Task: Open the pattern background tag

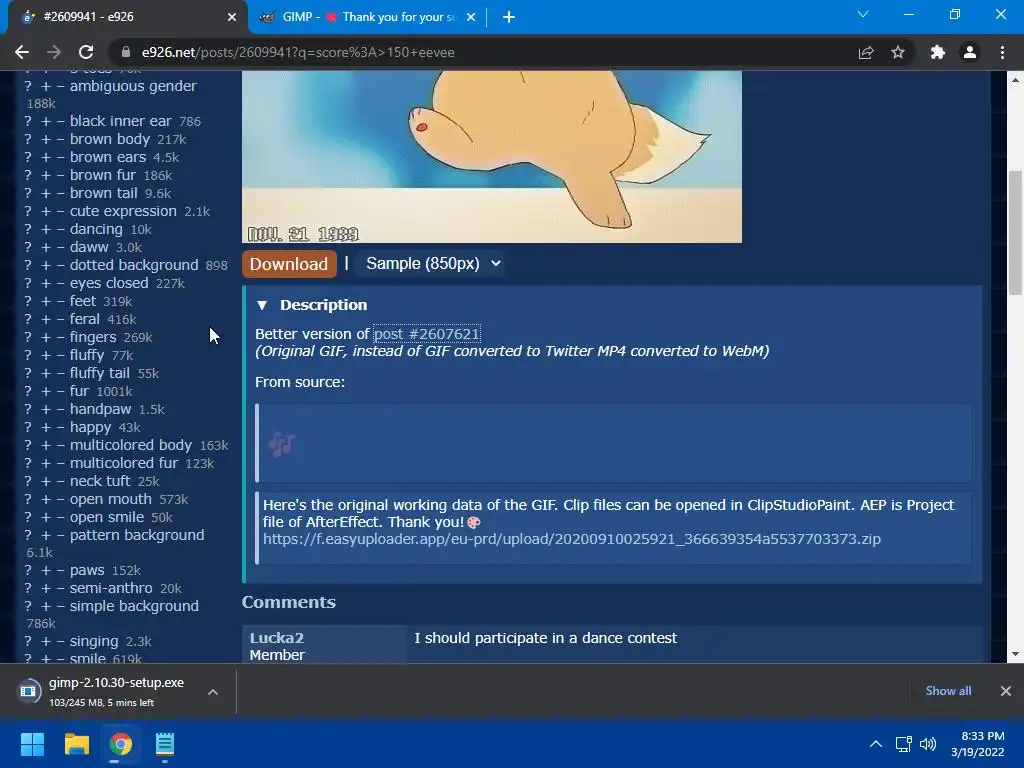Action: pyautogui.click(x=136, y=535)
